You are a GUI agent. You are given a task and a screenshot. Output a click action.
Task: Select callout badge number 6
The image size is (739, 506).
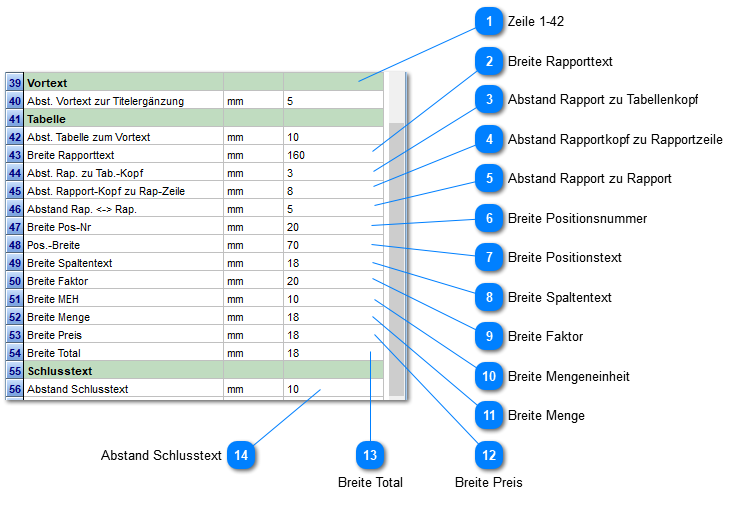[489, 218]
